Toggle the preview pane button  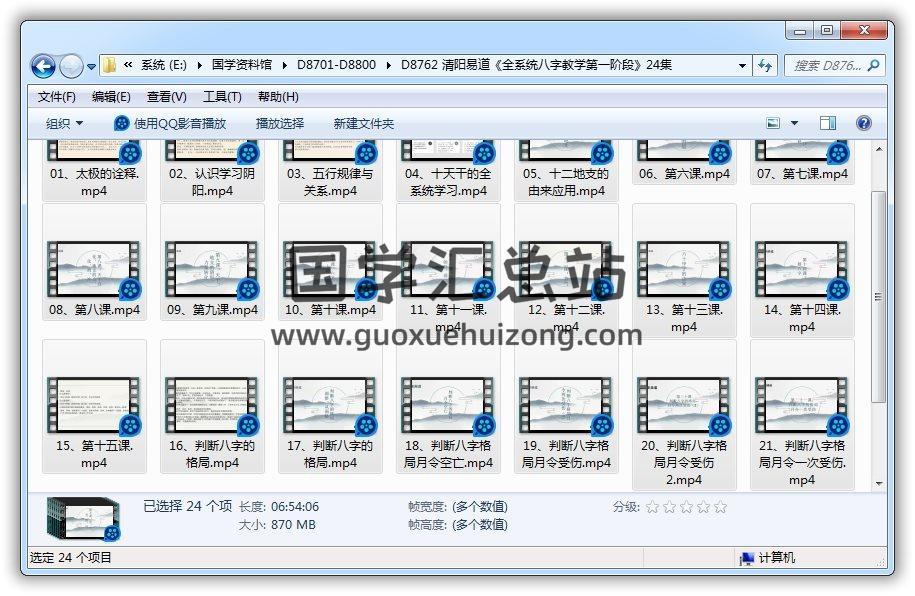click(x=828, y=123)
